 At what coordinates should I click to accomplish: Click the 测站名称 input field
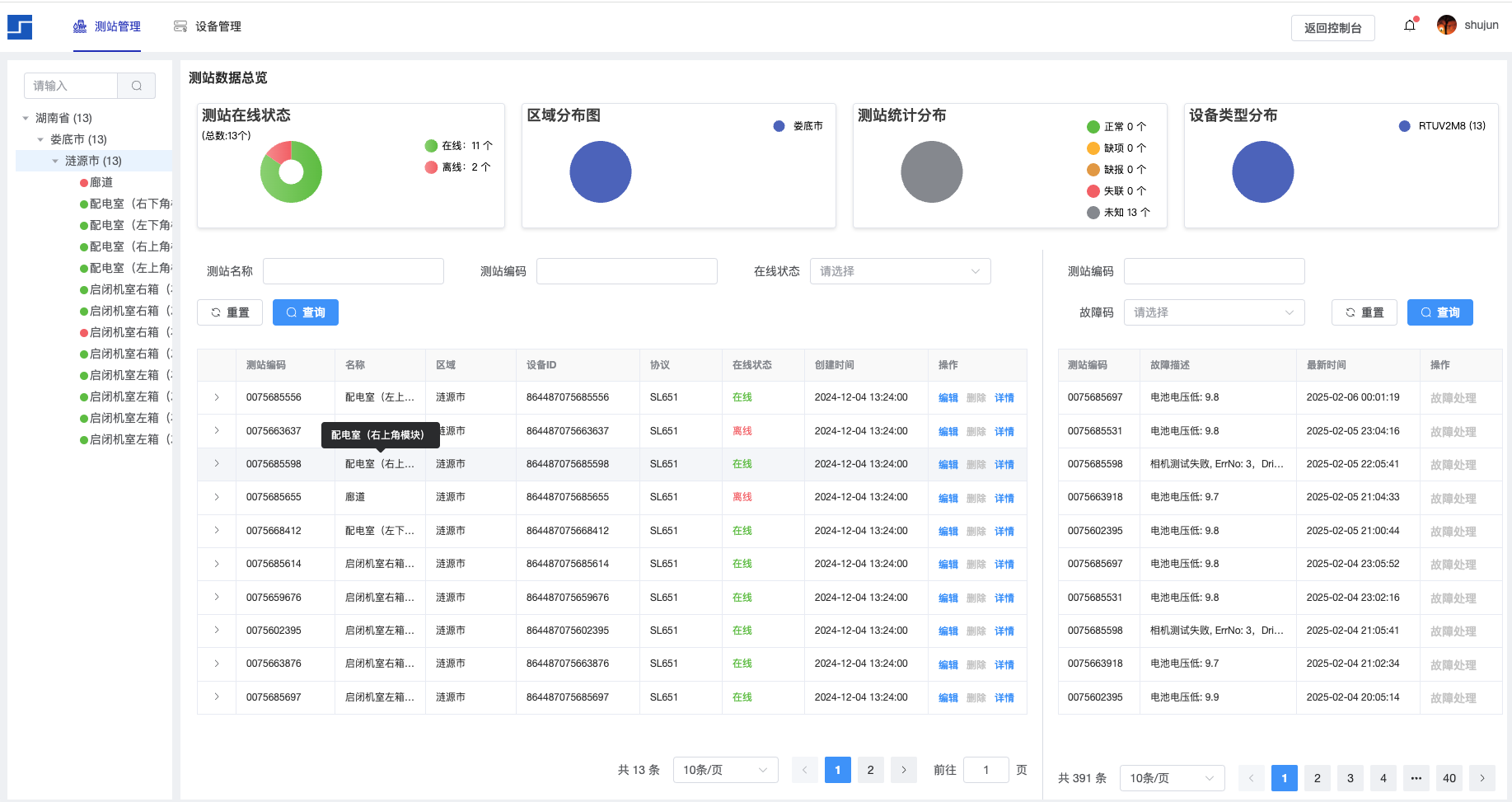353,271
